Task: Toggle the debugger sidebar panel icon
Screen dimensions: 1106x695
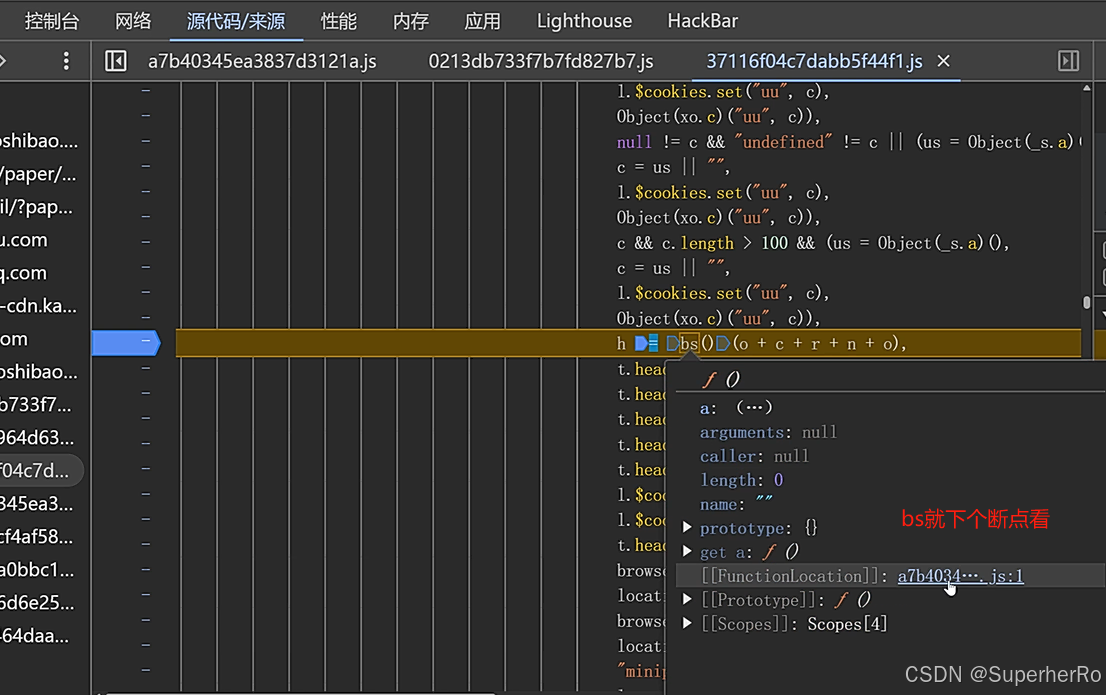Action: [1069, 61]
